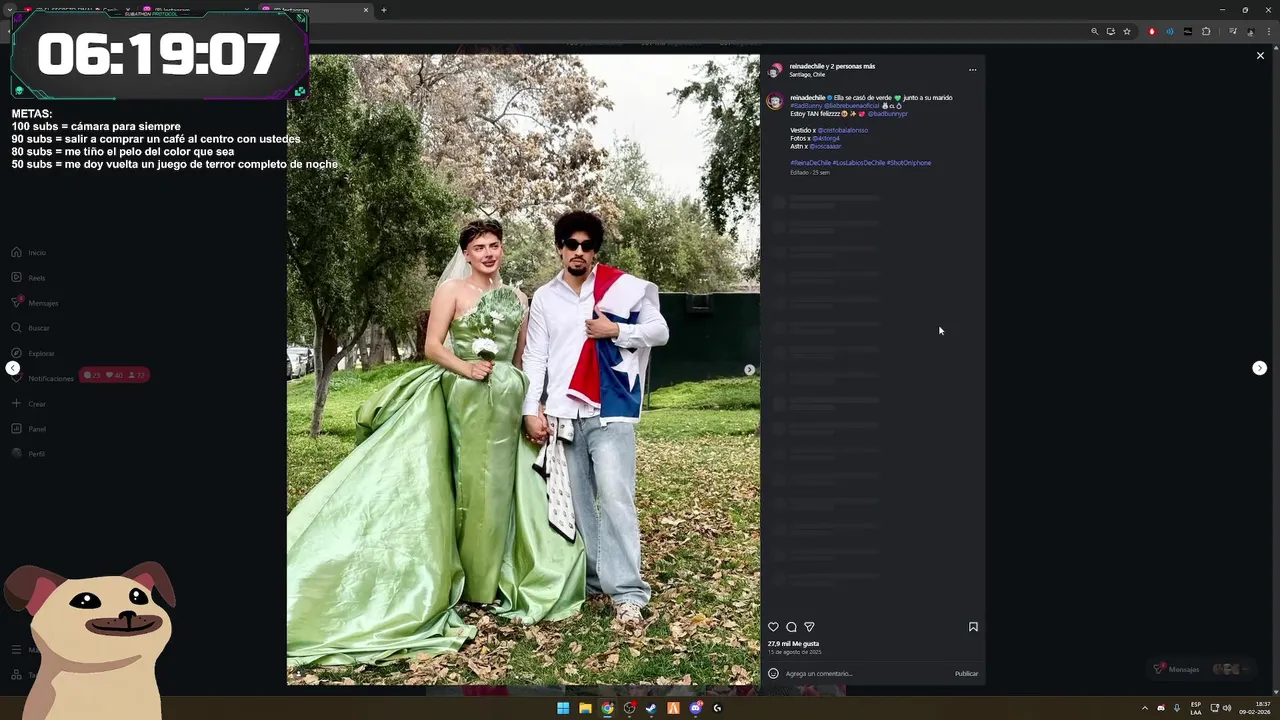The height and width of the screenshot is (720, 1280).
Task: Expand the hidden system tray icons chevron
Action: point(1145,708)
